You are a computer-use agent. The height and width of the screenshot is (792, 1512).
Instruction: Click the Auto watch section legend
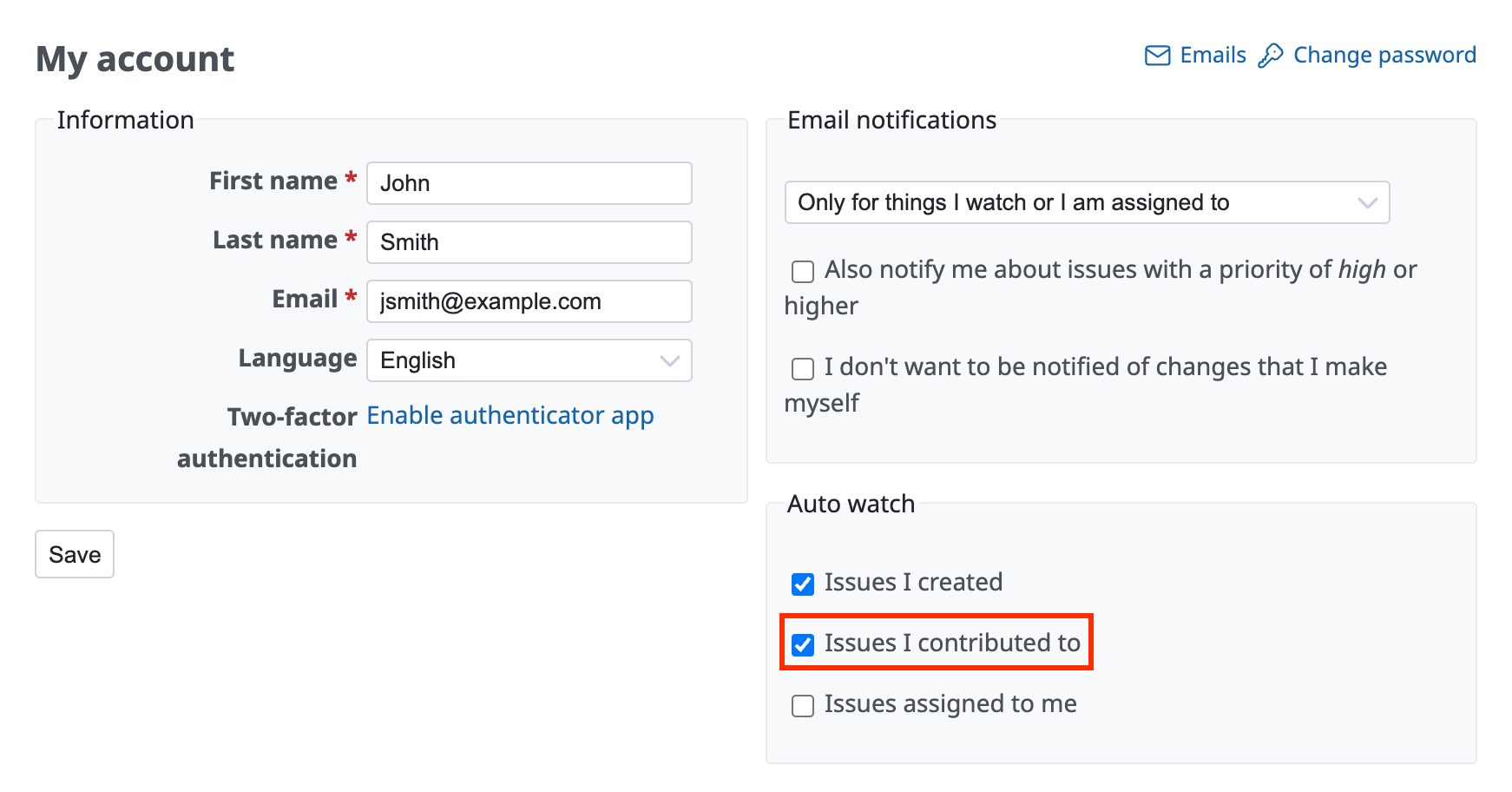coord(851,504)
